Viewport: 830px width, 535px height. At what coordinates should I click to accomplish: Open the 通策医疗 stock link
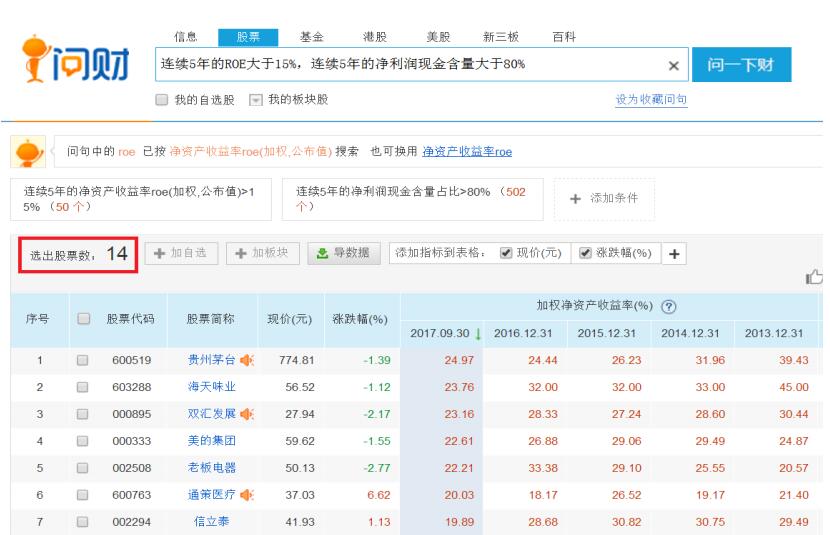211,494
